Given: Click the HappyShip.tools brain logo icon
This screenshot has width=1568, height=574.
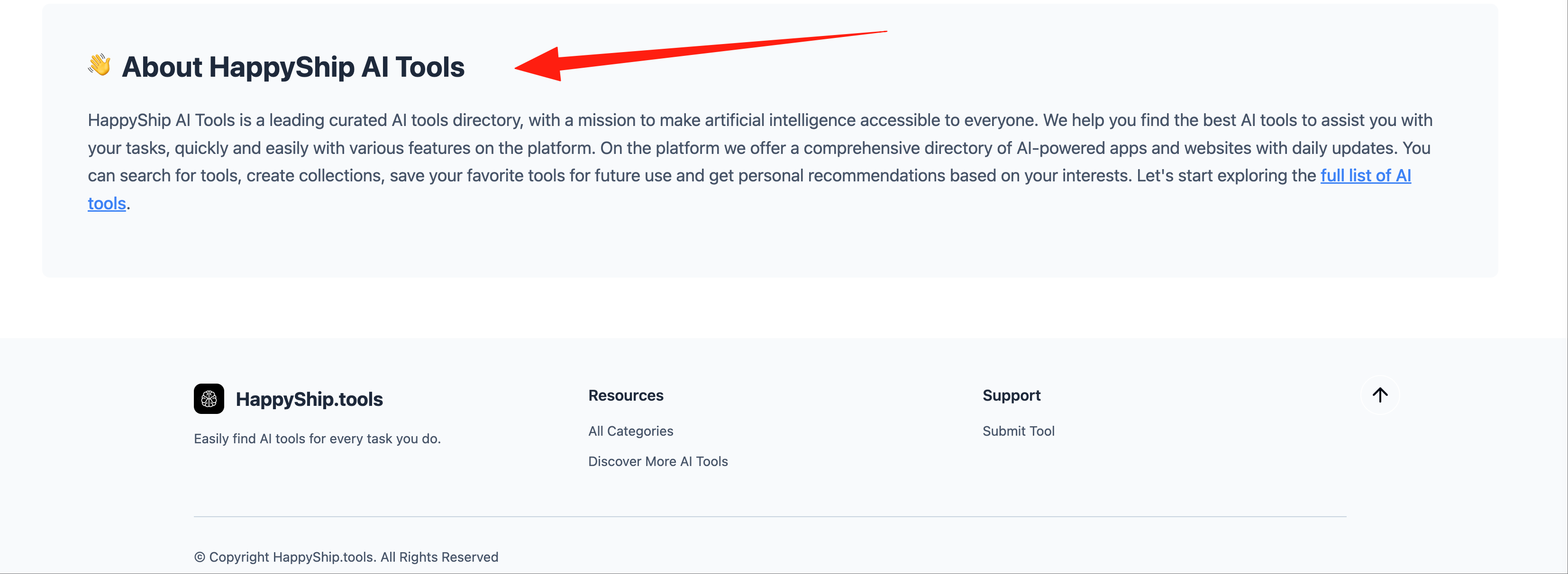Looking at the screenshot, I should pyautogui.click(x=209, y=399).
